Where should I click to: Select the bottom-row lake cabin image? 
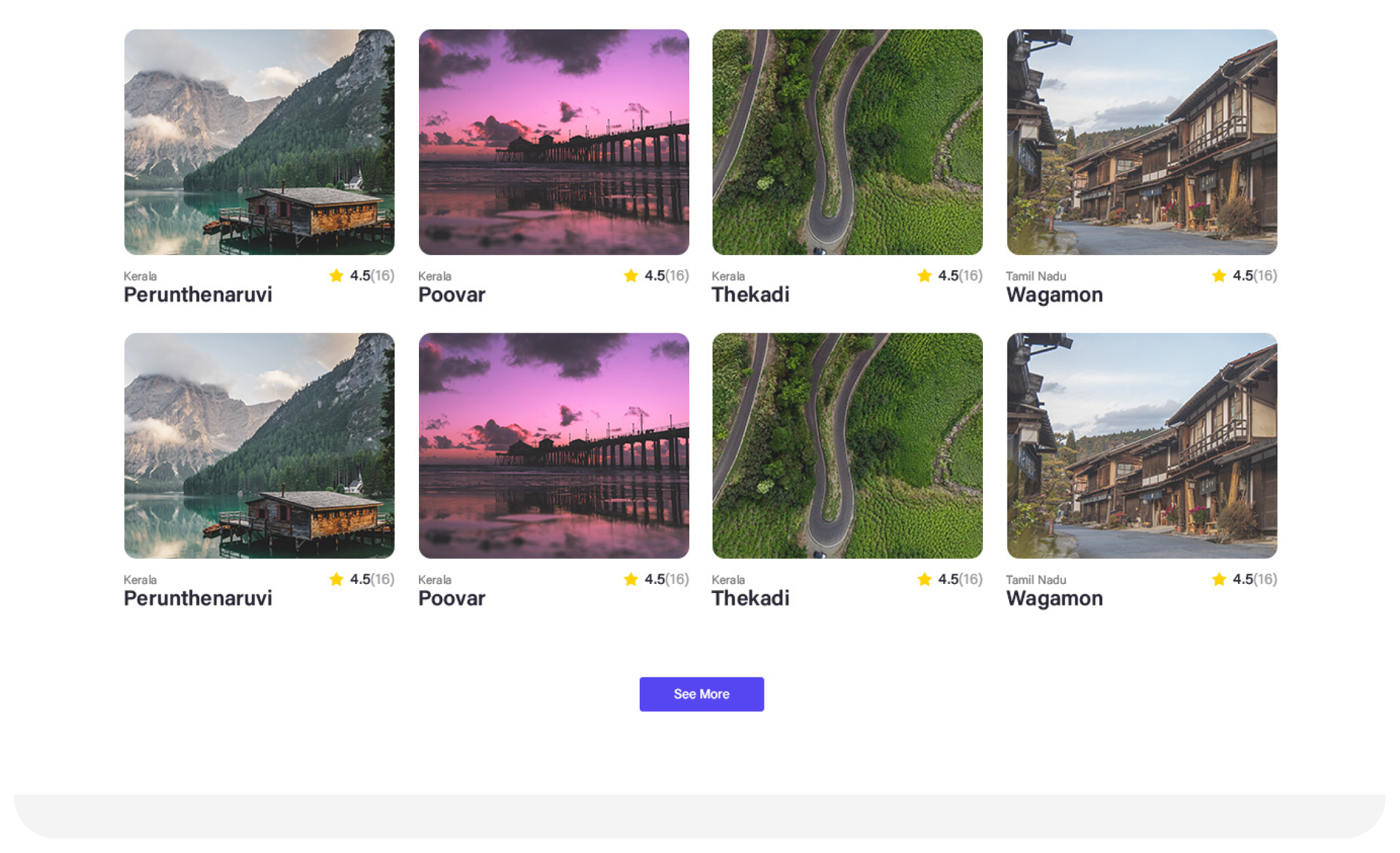pyautogui.click(x=259, y=445)
